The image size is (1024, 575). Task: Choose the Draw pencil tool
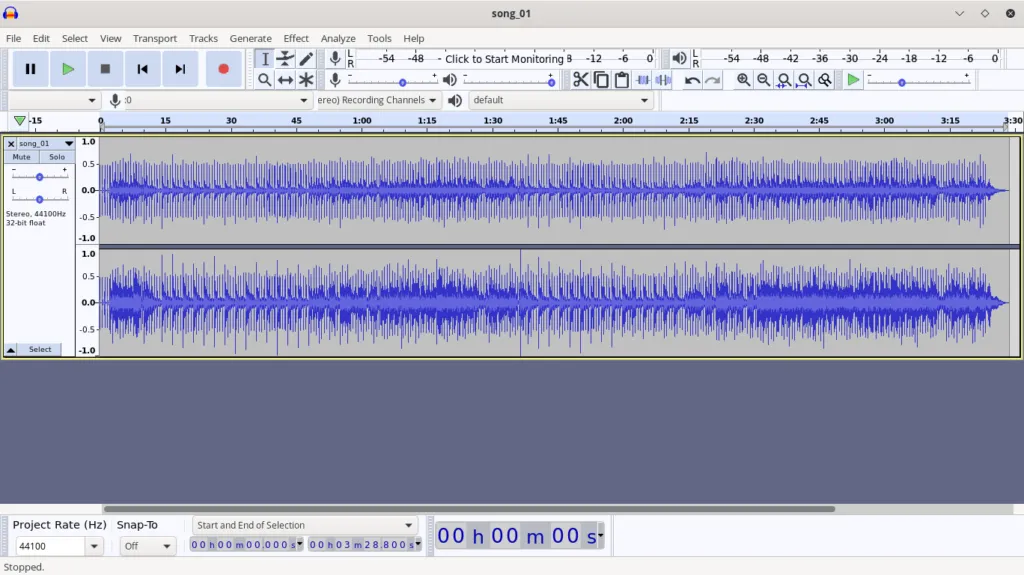coord(306,59)
